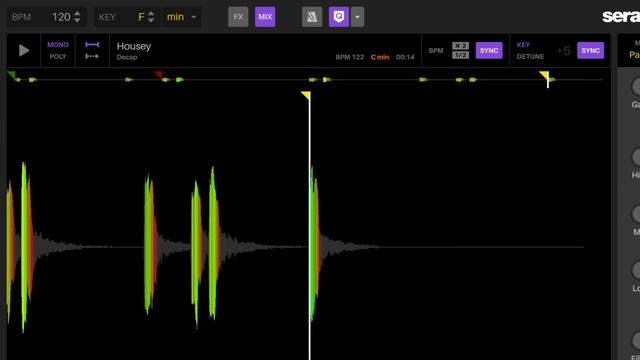Screen dimensions: 640x360
Task: Click the 00:14 duration text
Action: 405,57
